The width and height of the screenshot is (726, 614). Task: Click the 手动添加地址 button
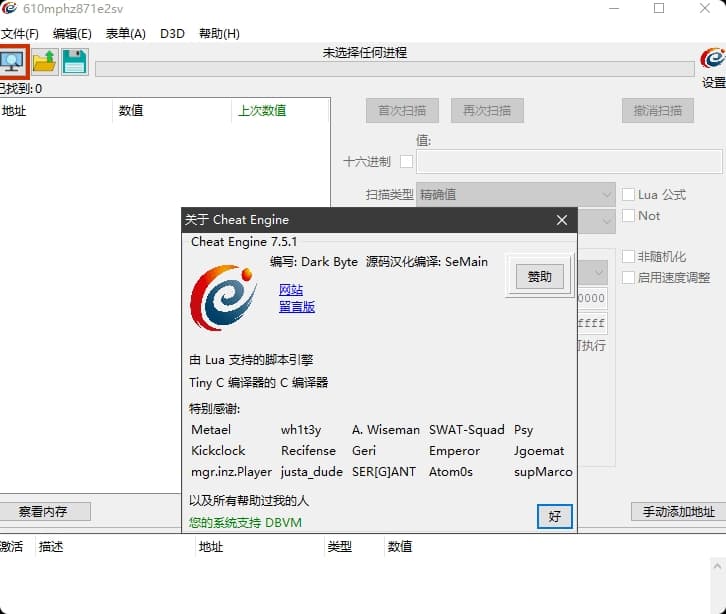coord(678,512)
